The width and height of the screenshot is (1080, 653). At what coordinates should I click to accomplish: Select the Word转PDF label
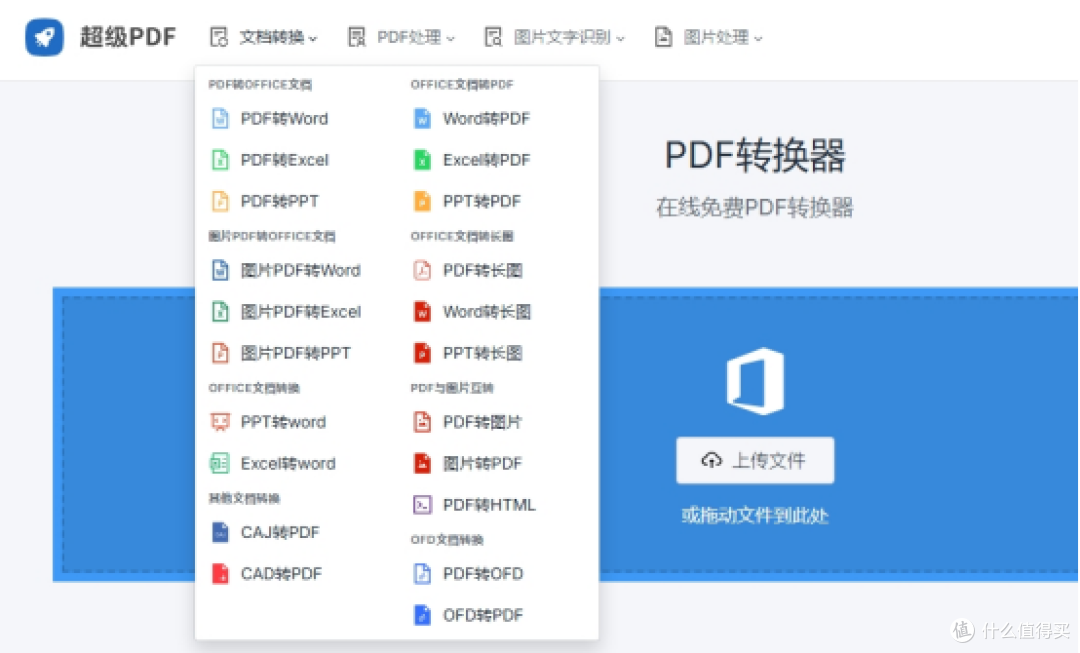[x=486, y=118]
